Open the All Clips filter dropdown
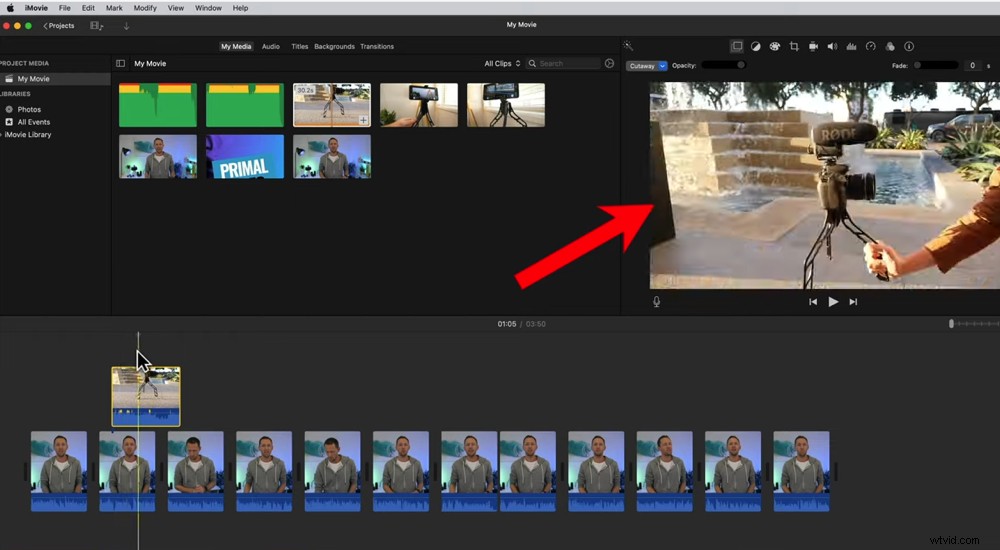The height and width of the screenshot is (550, 1000). tap(502, 63)
